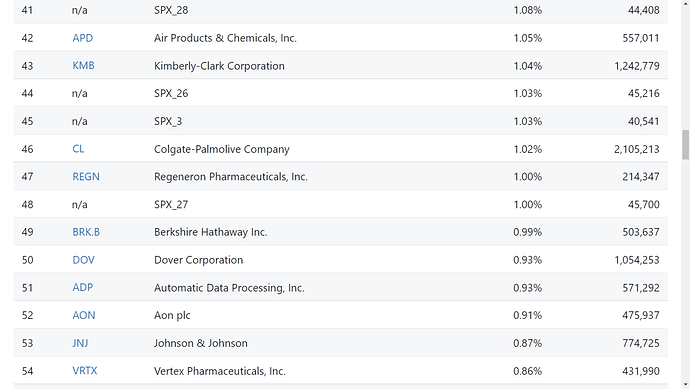Select the Berkshire Hathaway Inc. row

click(x=341, y=231)
